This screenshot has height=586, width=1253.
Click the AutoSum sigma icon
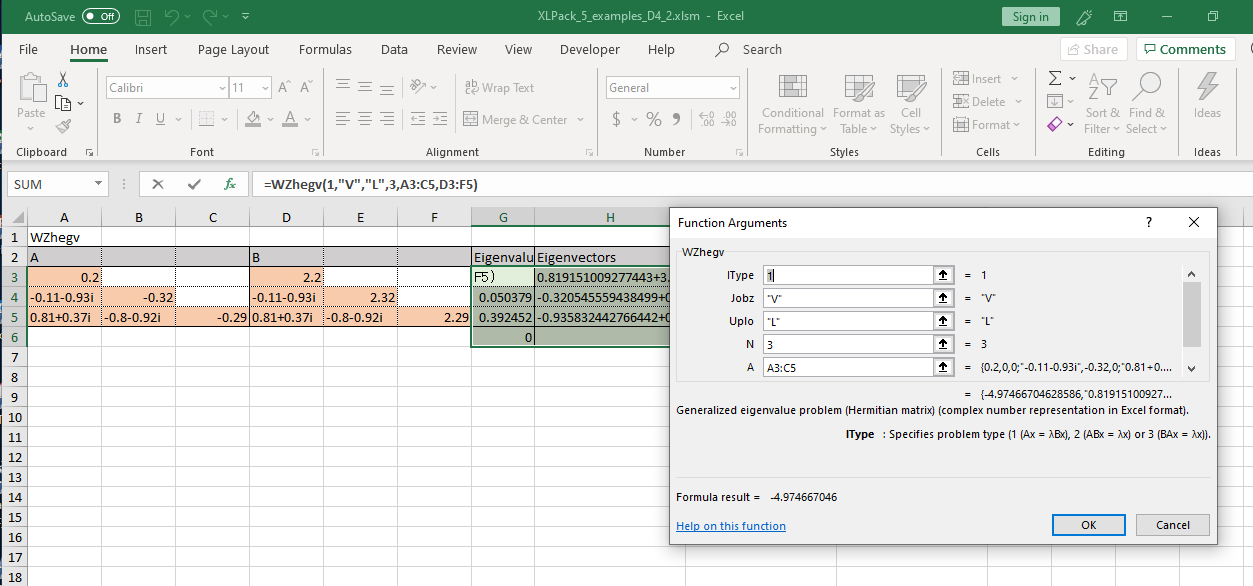pos(1055,79)
